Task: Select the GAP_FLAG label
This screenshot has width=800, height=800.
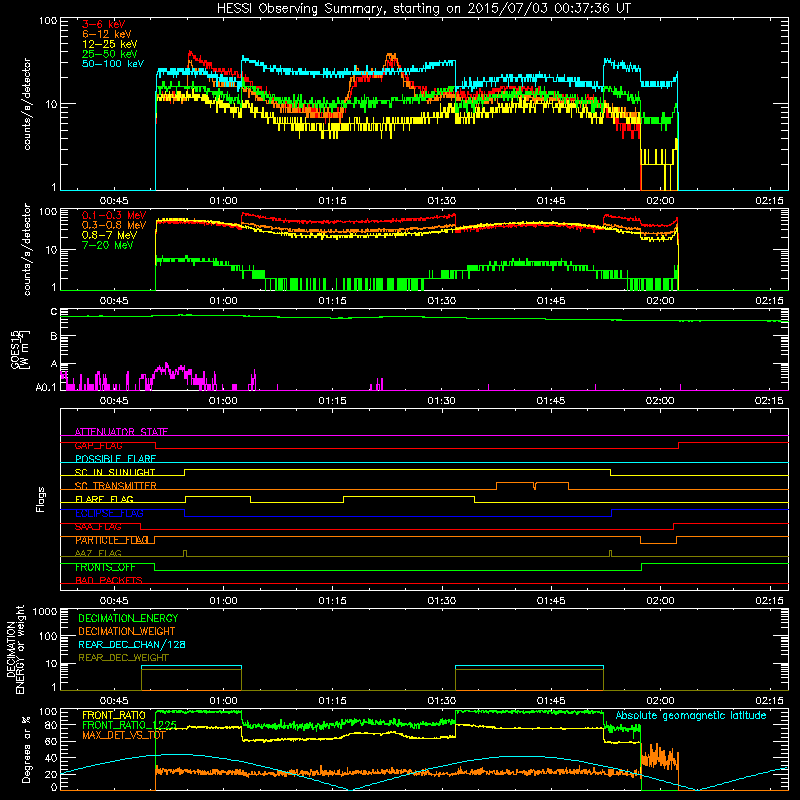Action: pos(98,445)
